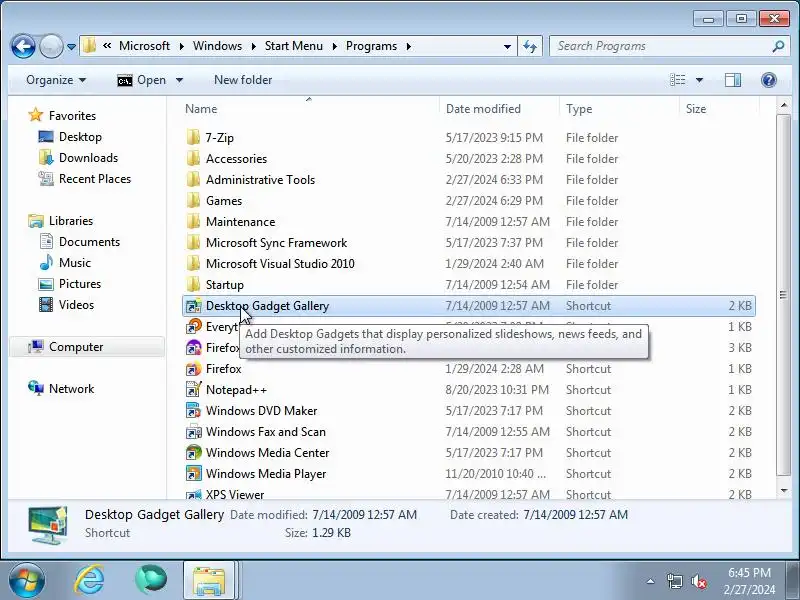Screen dimensions: 800x600
Task: Click the Windows breadcrumb in the address bar
Action: tap(217, 46)
